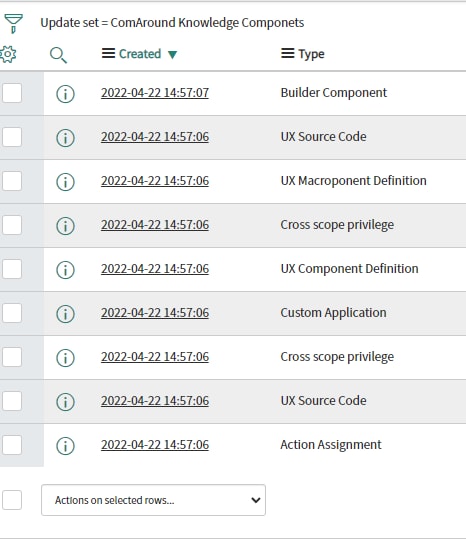This screenshot has width=466, height=543.
Task: Select the Custom Application row checkbox
Action: coord(12,313)
